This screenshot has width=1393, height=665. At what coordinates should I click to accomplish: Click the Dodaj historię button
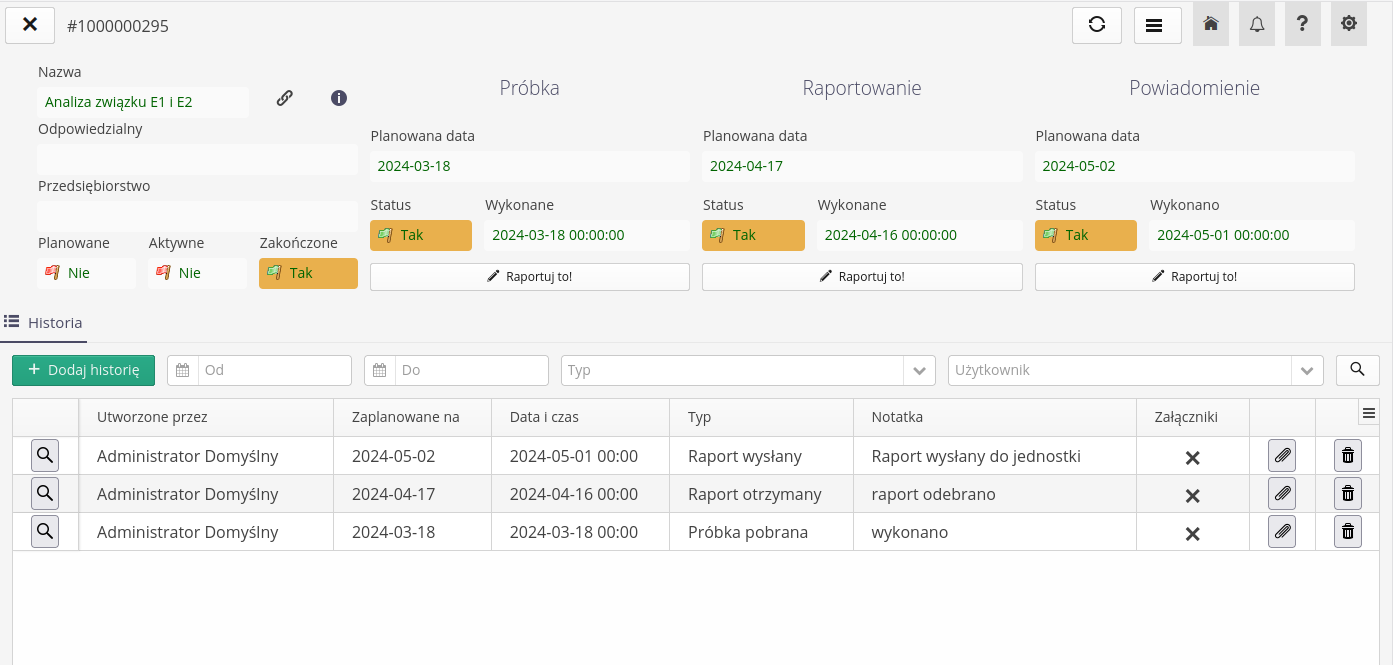point(84,370)
